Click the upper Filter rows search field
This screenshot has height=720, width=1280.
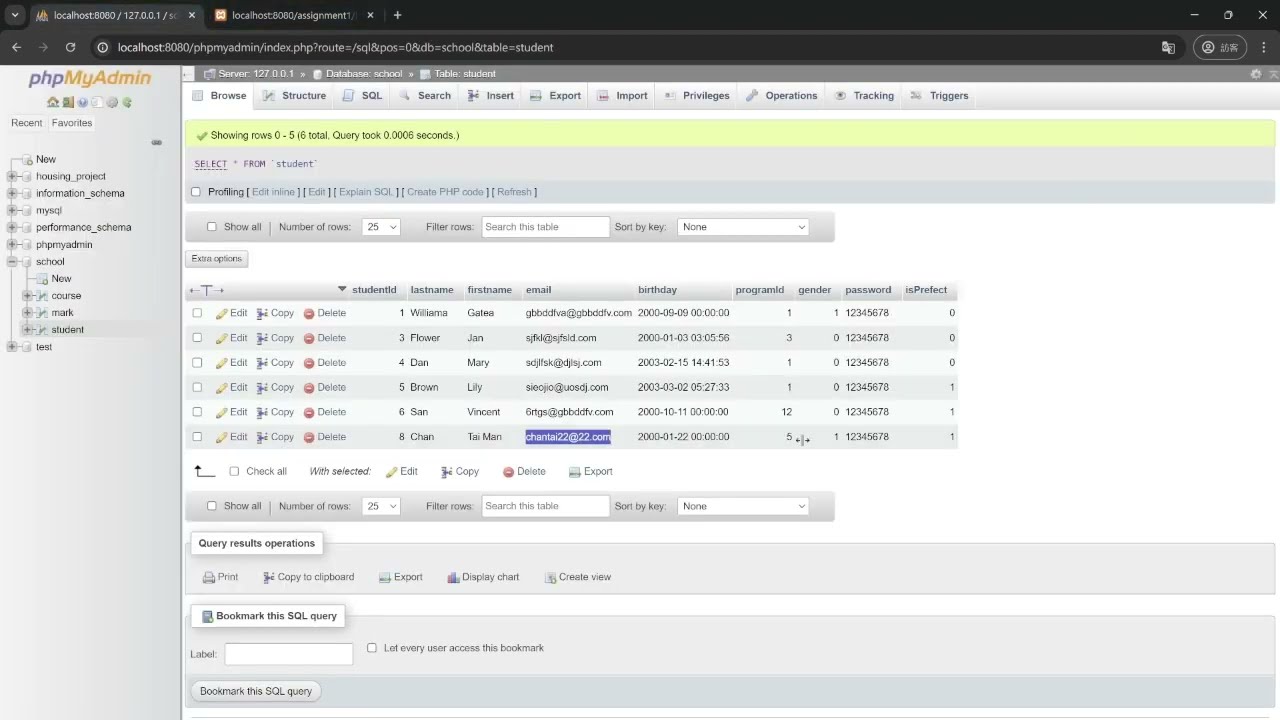pyautogui.click(x=546, y=227)
